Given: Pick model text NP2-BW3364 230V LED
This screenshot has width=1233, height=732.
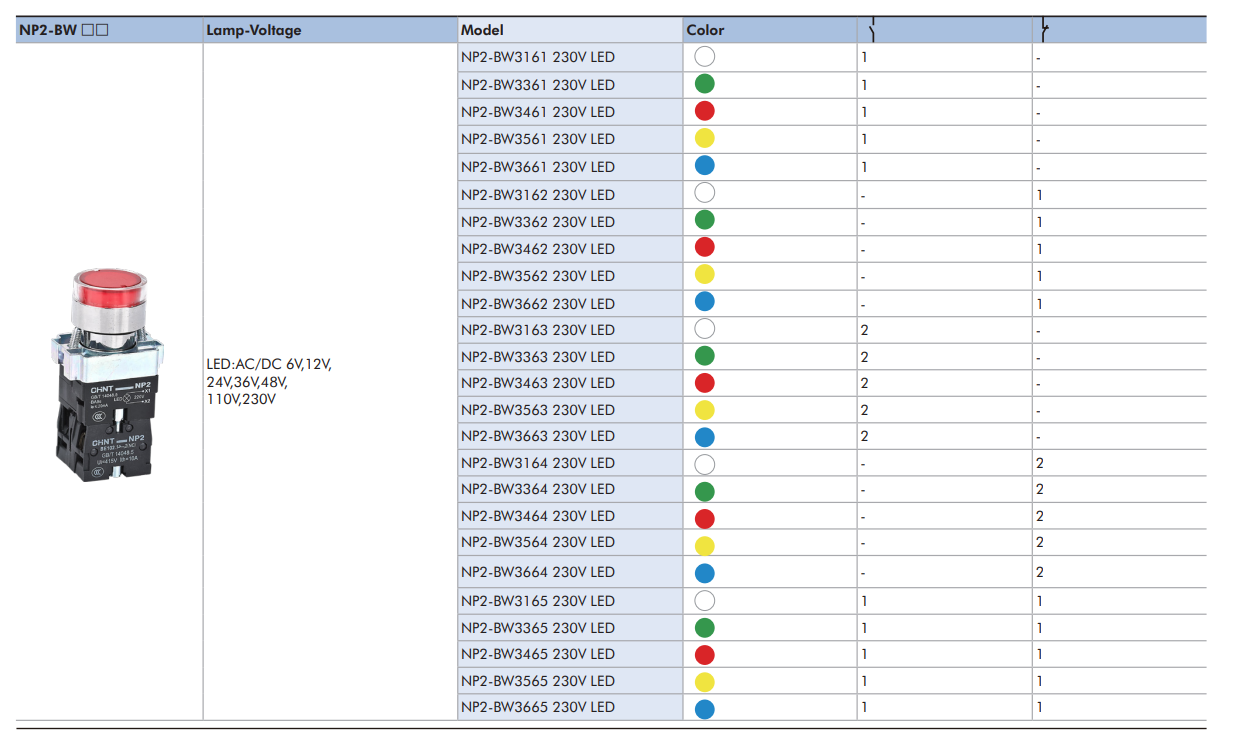Looking at the screenshot, I should pyautogui.click(x=538, y=489).
